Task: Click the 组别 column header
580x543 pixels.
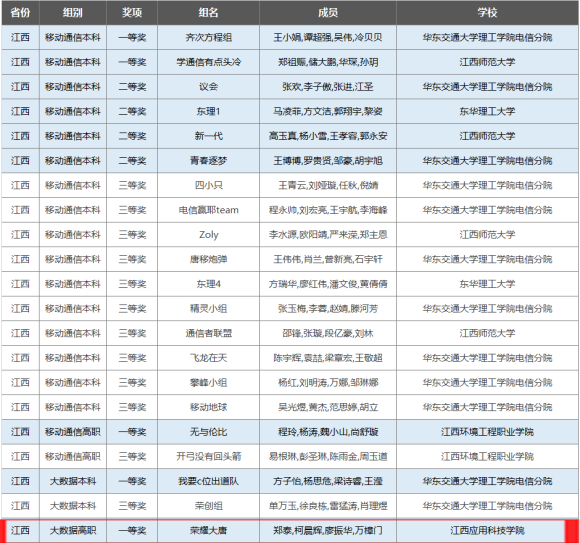Action: pos(73,13)
